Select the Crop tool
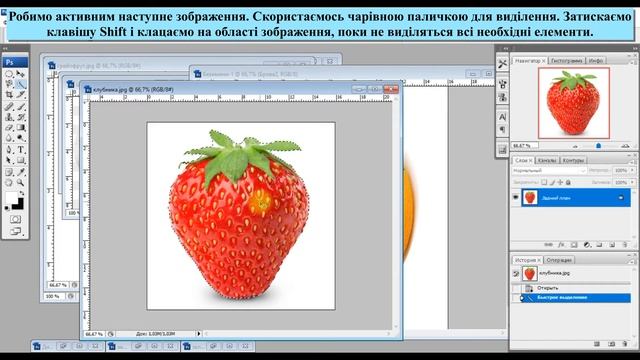640x360 pixels. (x=9, y=95)
